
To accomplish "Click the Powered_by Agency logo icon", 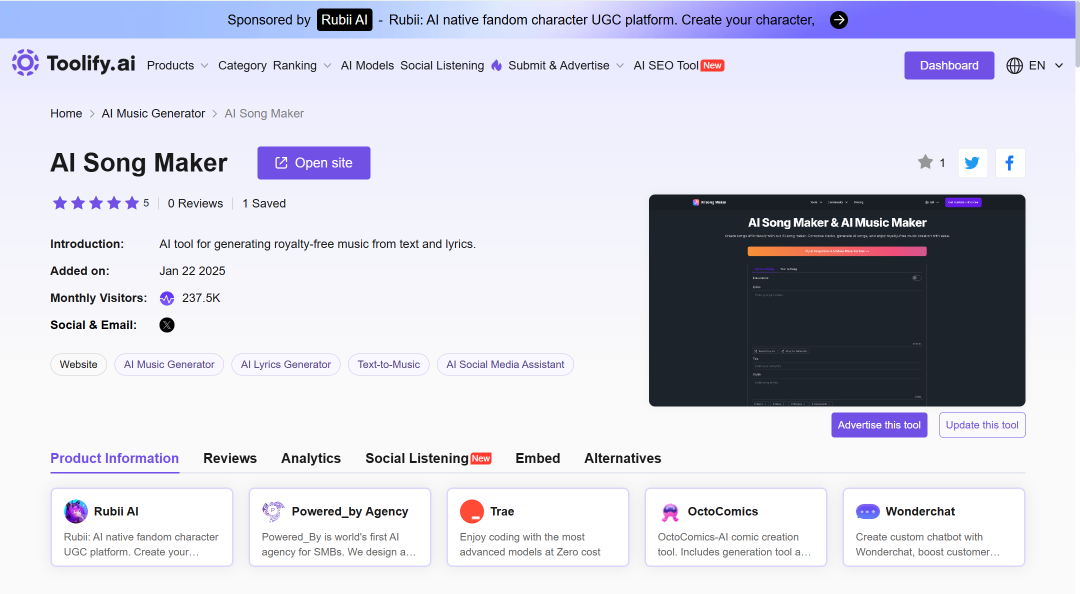I will 273,511.
